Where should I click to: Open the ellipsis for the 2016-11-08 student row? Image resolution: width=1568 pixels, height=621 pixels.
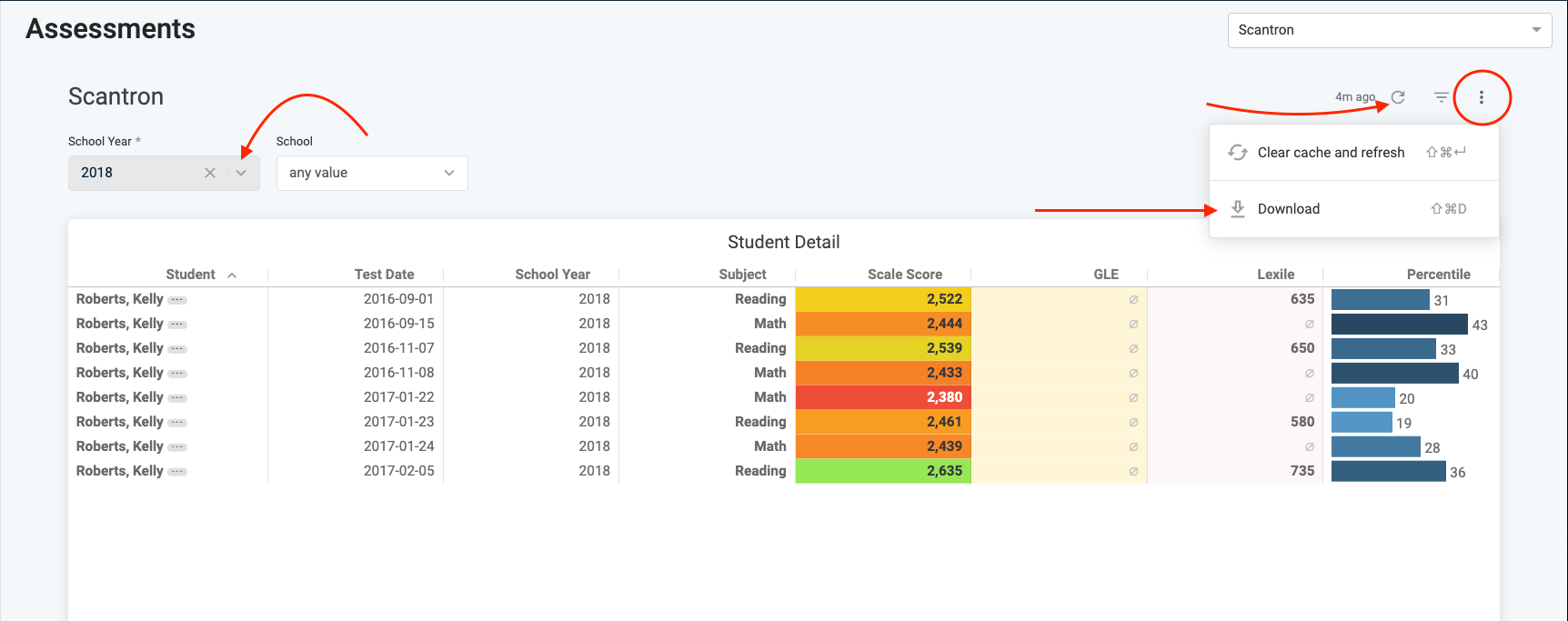click(177, 374)
